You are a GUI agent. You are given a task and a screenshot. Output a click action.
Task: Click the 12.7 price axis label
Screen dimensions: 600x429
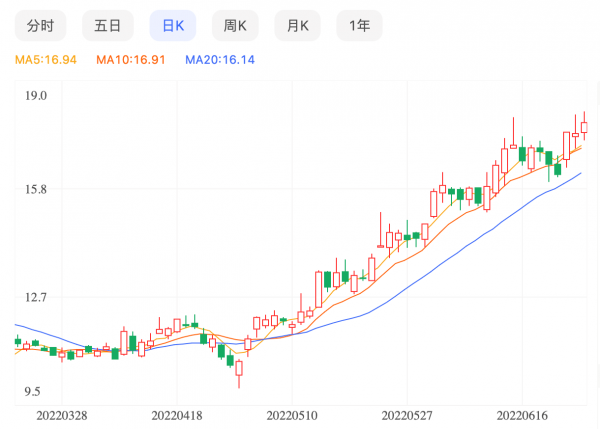(x=36, y=297)
